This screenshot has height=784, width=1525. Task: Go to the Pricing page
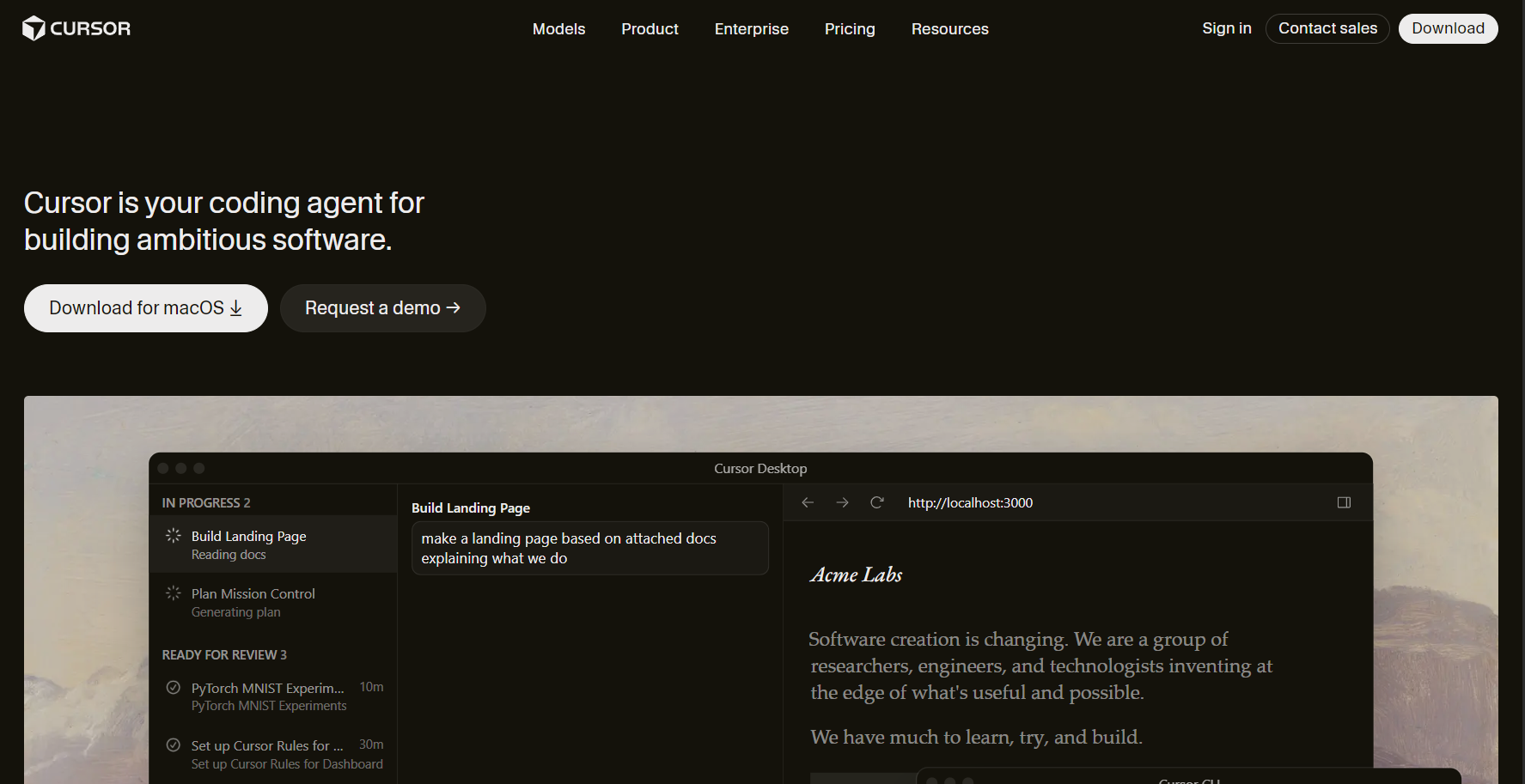pos(850,29)
